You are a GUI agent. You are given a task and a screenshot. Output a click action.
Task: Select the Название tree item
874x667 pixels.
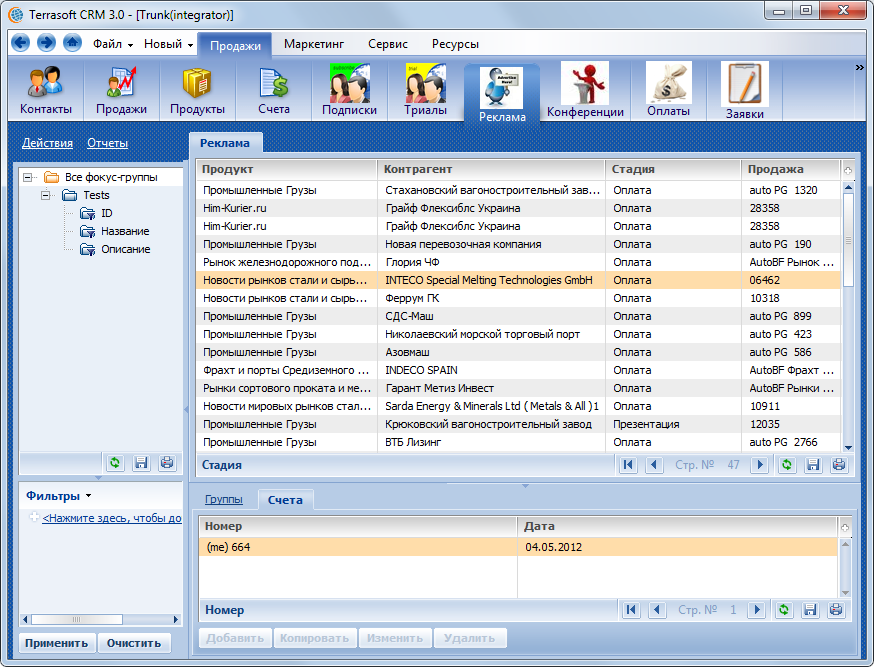(125, 231)
